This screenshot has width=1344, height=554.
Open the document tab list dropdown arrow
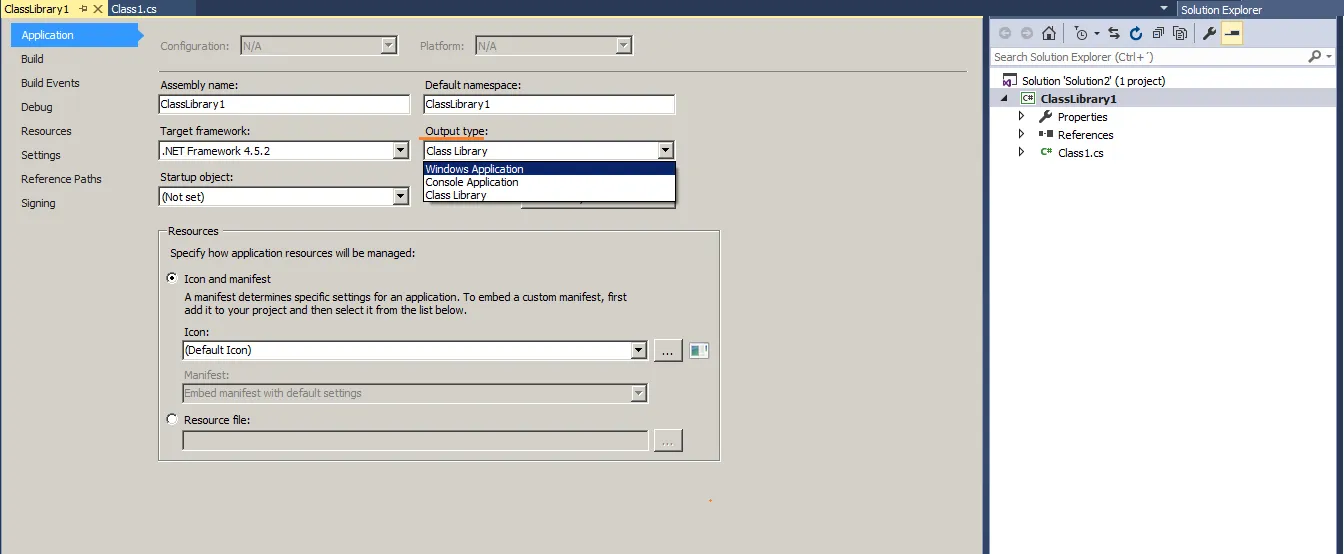[1162, 8]
